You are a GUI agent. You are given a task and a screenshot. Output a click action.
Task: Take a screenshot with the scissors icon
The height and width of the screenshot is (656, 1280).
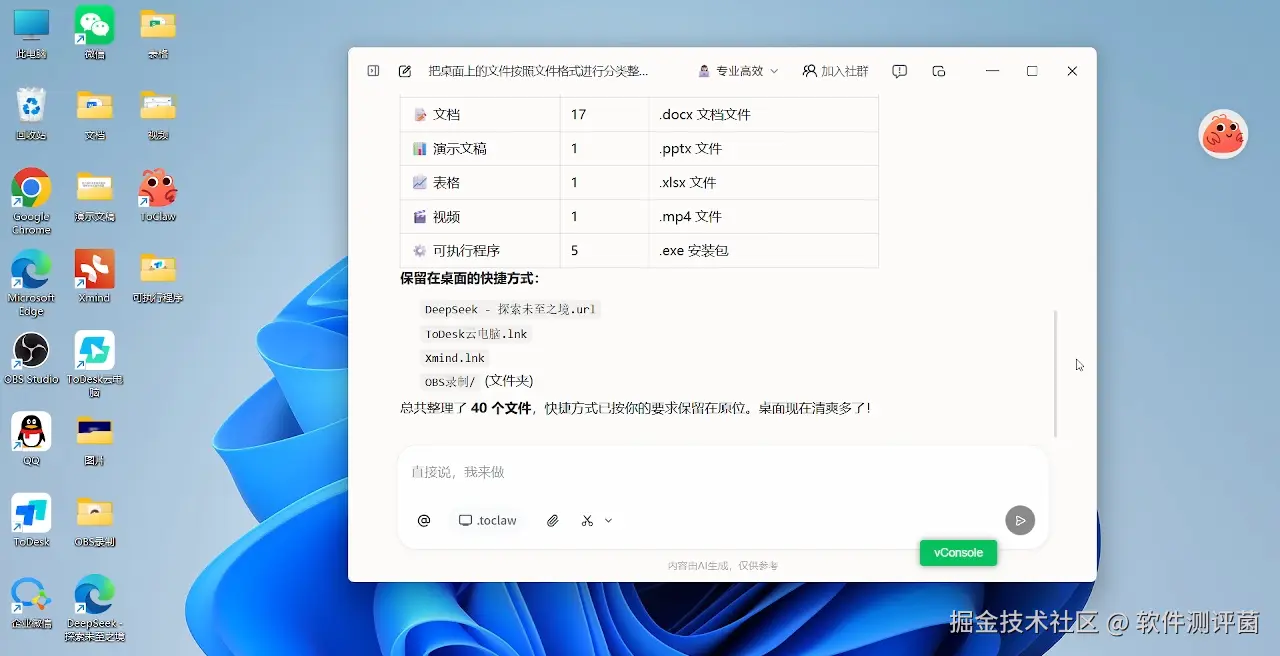tap(585, 520)
